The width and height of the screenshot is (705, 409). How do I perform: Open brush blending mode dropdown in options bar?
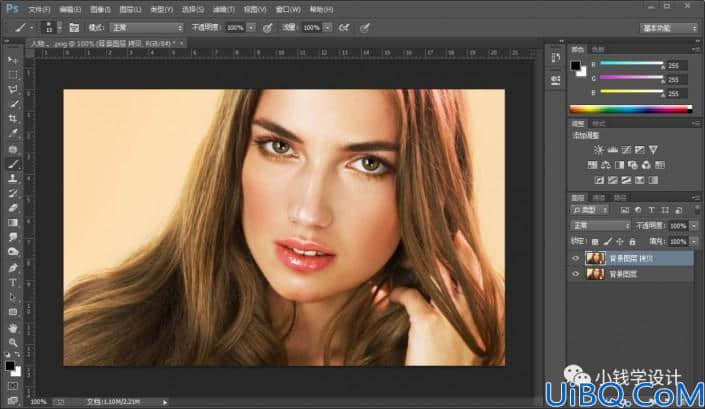(147, 28)
